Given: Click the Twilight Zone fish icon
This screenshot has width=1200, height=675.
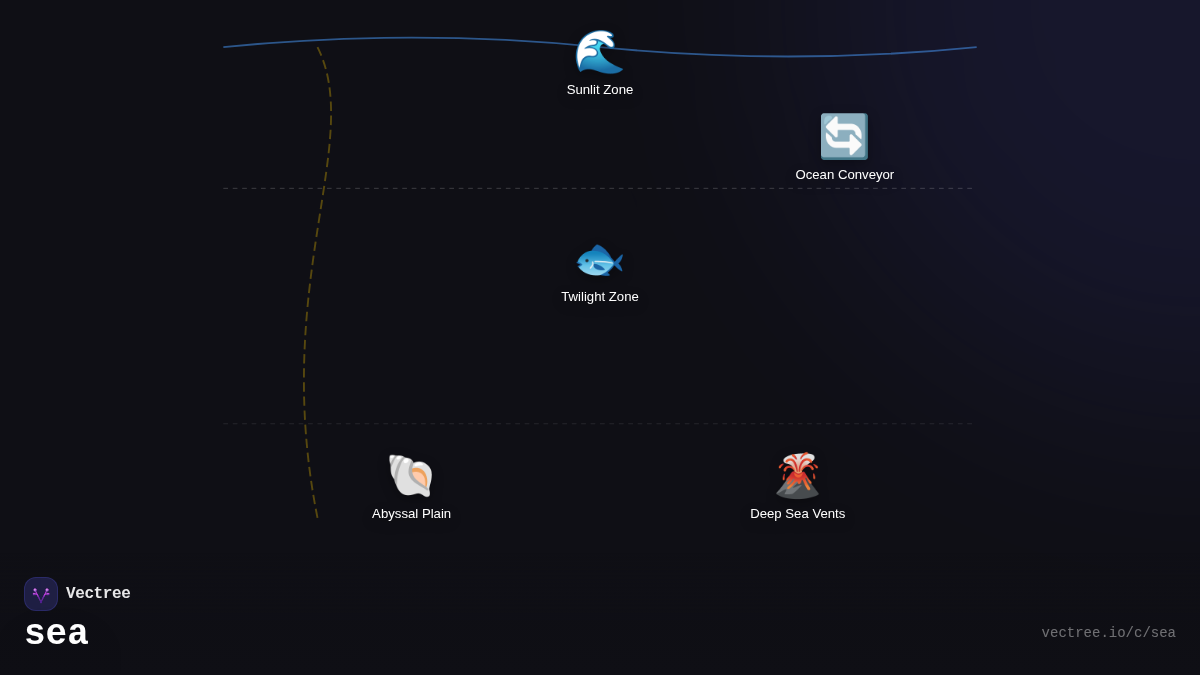Looking at the screenshot, I should pos(599,261).
